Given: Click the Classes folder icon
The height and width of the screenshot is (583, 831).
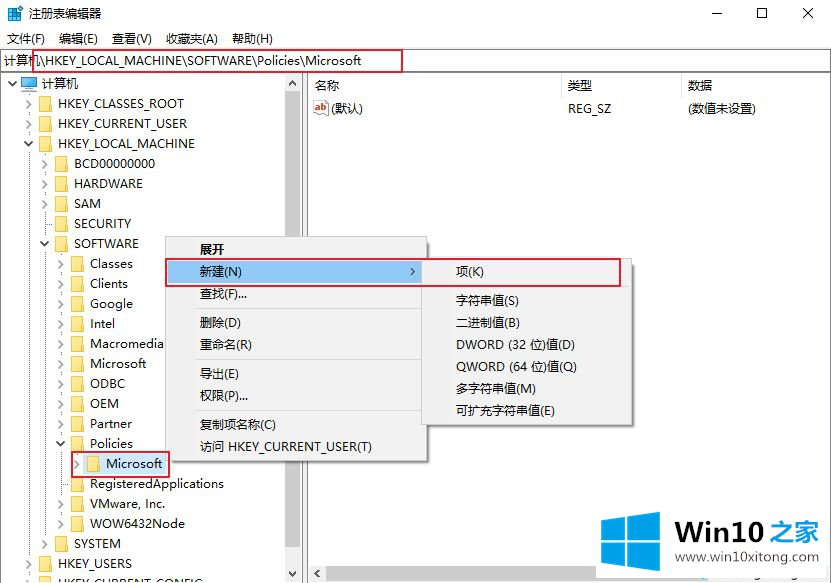Looking at the screenshot, I should coord(78,264).
